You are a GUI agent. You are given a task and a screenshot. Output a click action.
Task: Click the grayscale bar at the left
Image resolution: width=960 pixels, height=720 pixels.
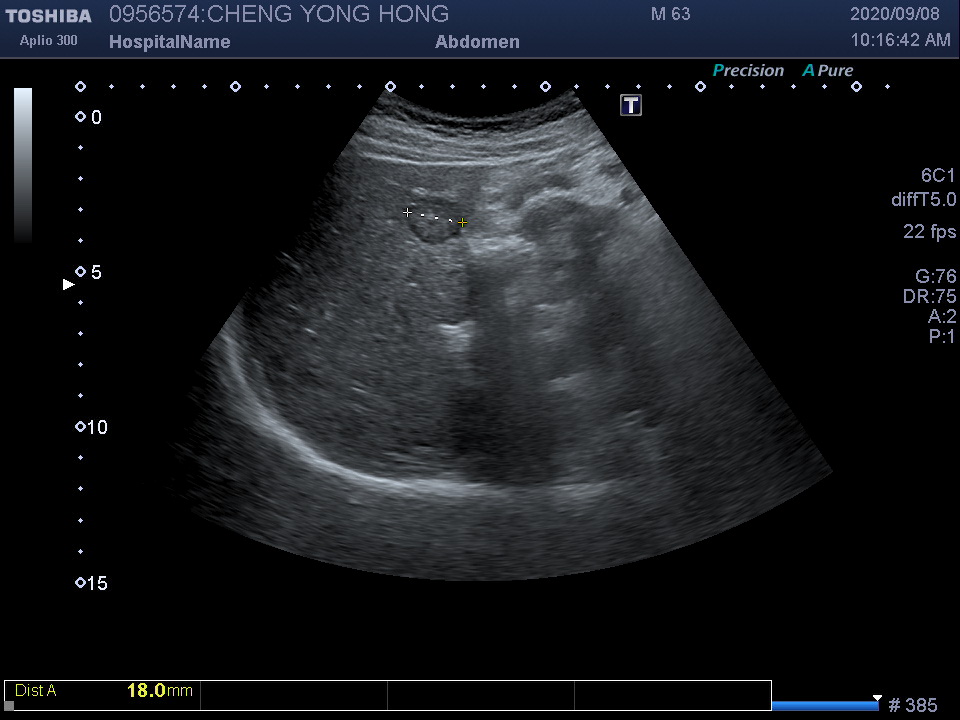point(23,165)
